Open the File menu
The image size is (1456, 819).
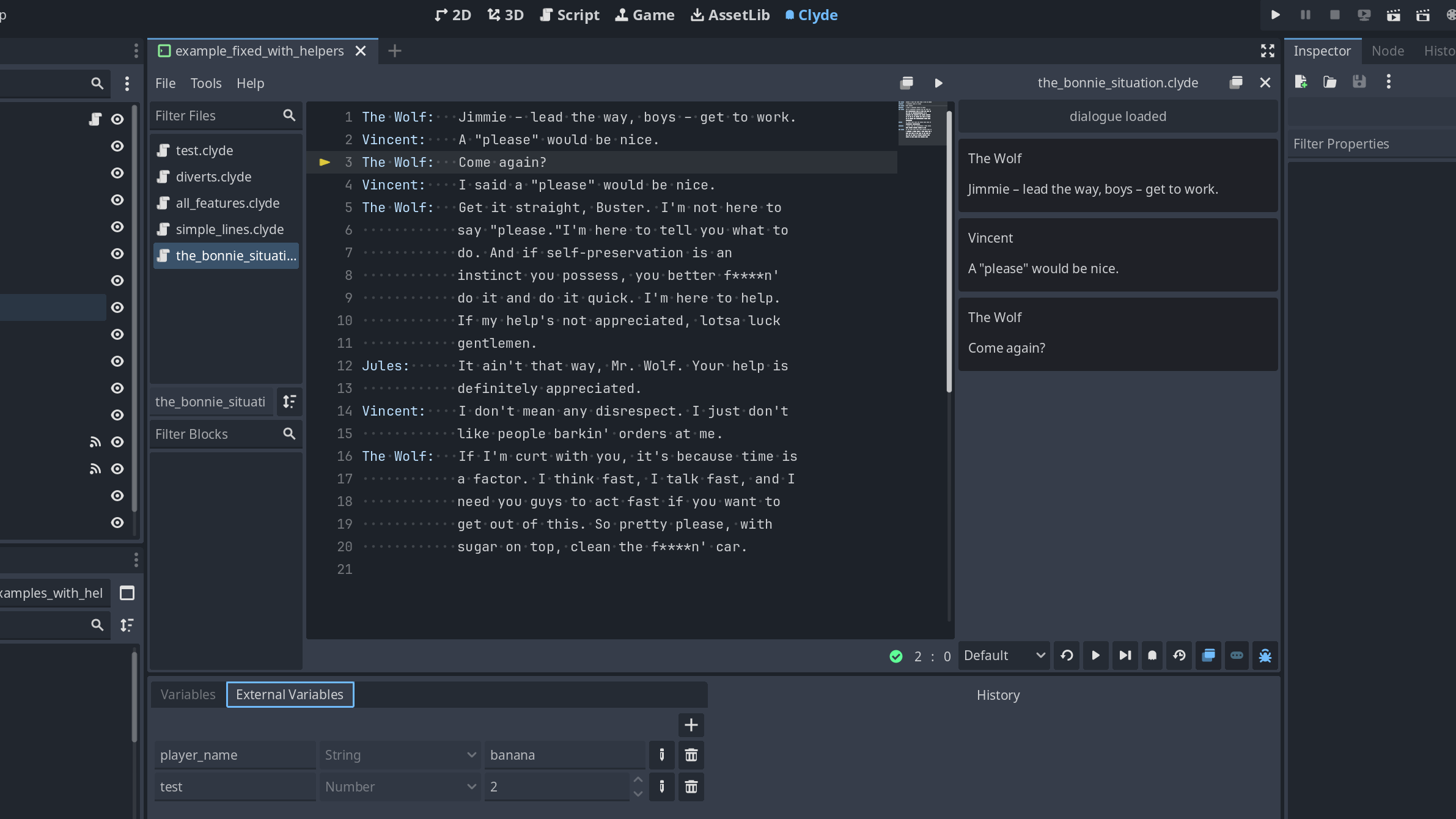pos(165,83)
